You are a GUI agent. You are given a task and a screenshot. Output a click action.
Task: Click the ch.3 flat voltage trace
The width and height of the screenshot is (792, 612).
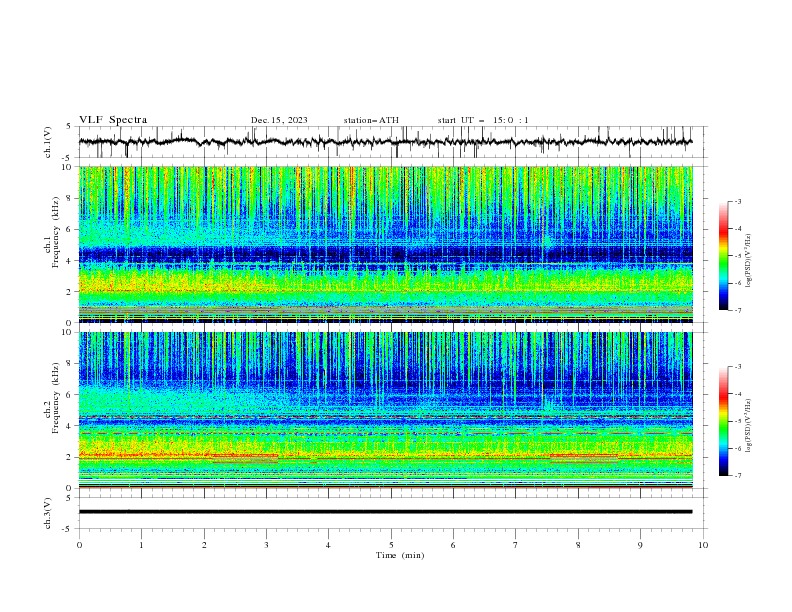point(386,512)
